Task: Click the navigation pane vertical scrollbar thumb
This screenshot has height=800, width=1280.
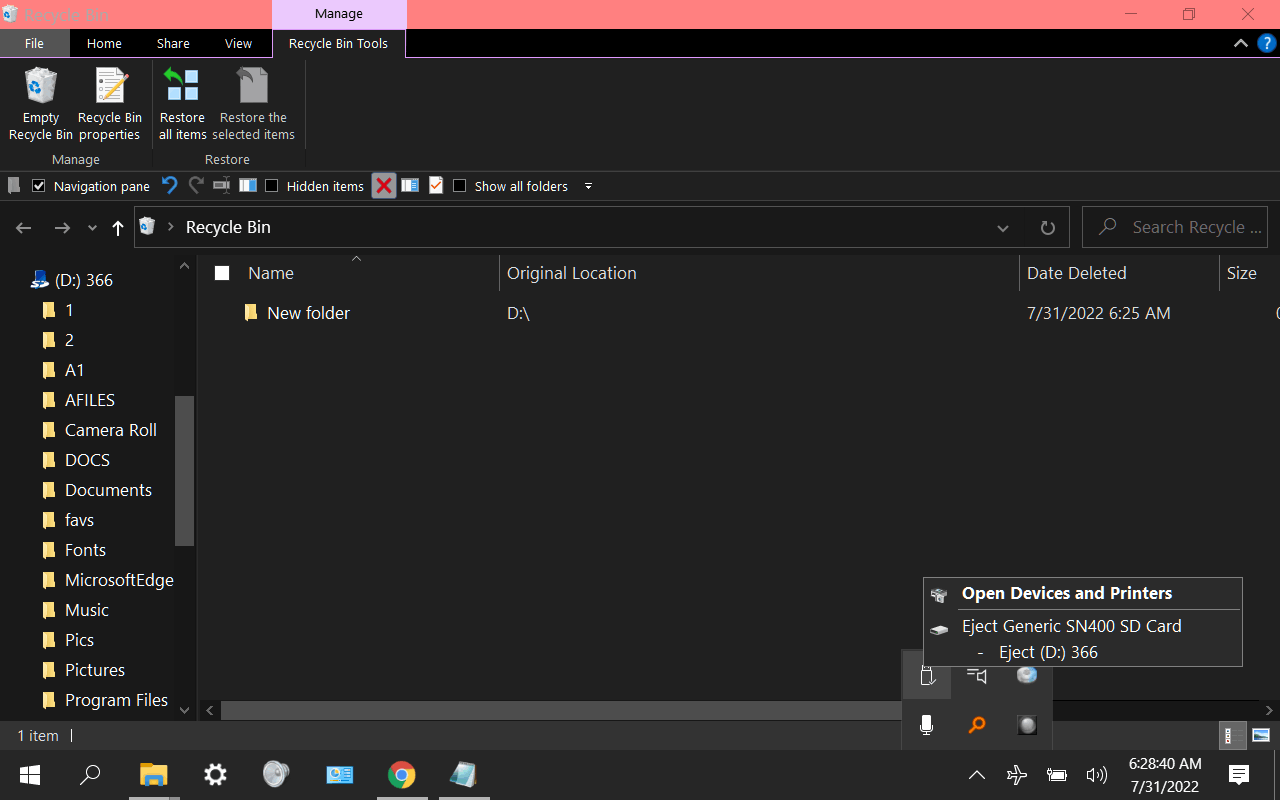Action: click(x=184, y=471)
